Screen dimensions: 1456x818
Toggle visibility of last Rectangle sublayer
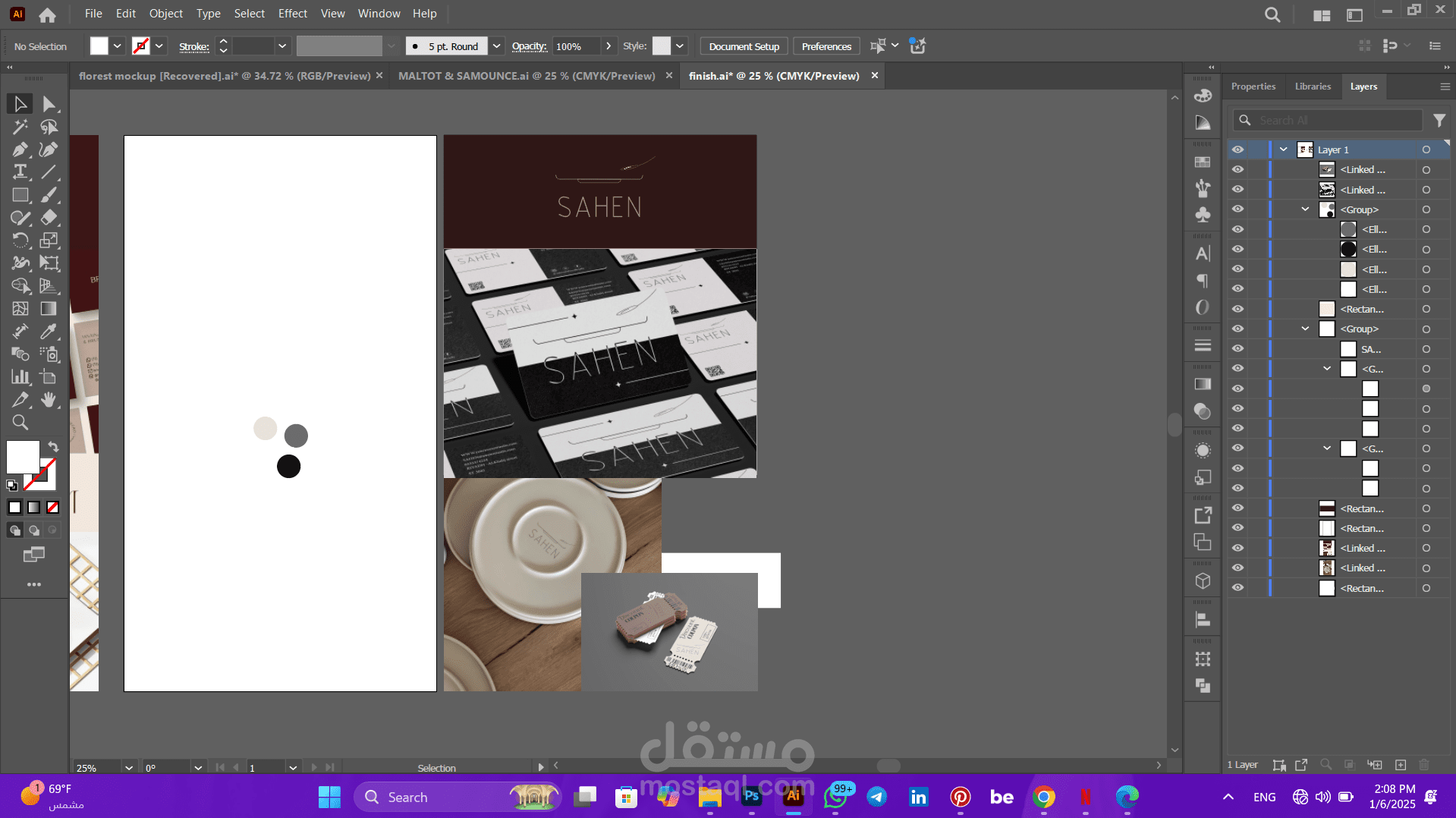1237,587
